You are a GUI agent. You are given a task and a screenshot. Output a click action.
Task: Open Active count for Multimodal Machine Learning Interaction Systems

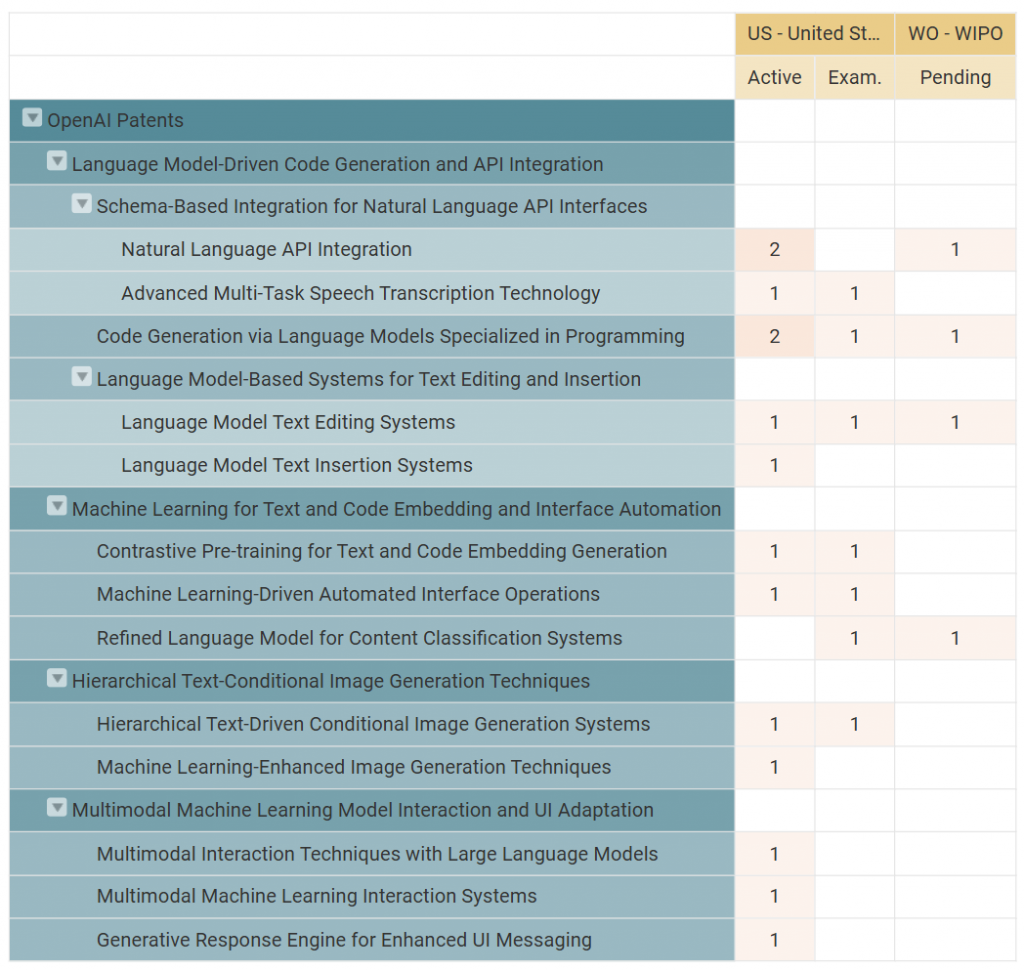click(x=775, y=897)
